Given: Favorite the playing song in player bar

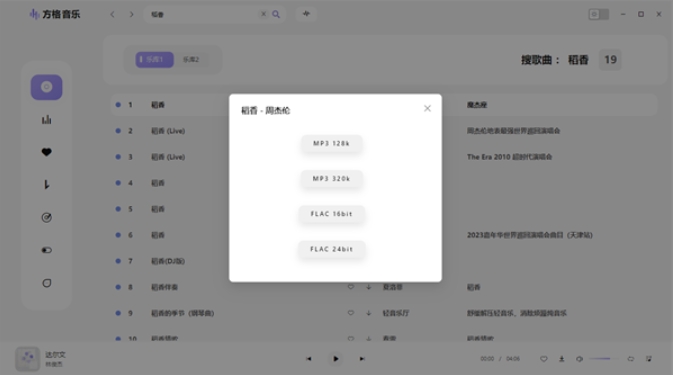Looking at the screenshot, I should pos(543,359).
